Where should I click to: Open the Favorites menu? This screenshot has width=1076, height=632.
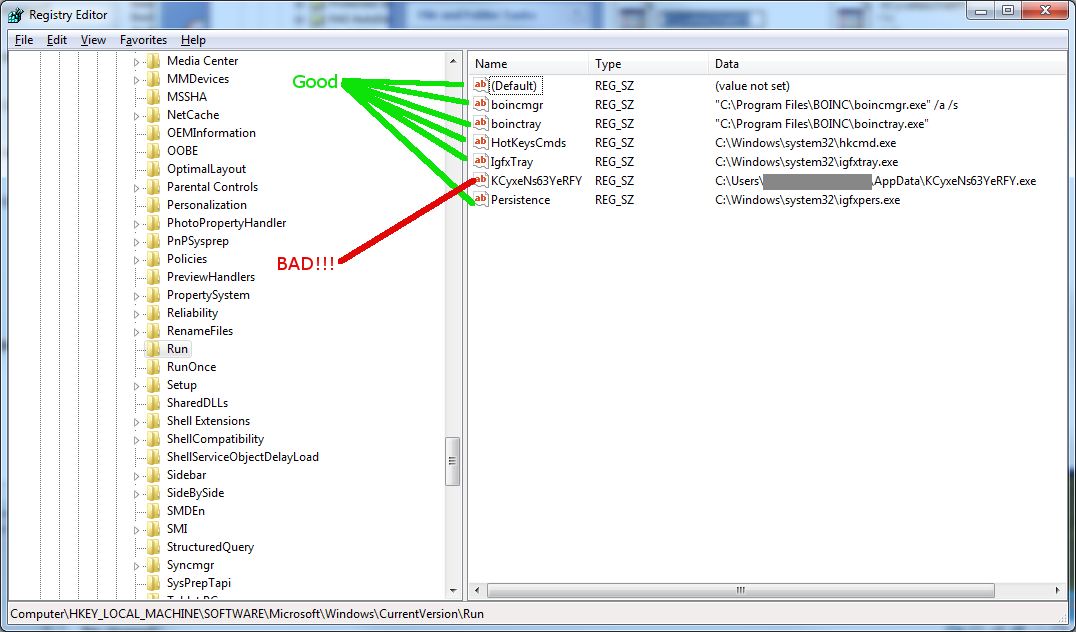[143, 40]
